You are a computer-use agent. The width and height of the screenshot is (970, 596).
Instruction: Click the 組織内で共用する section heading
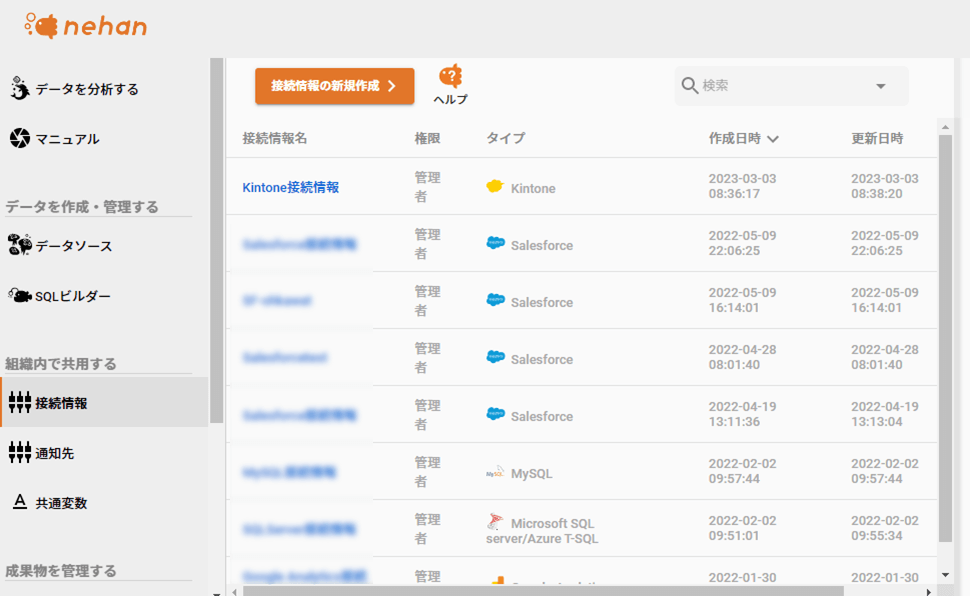click(61, 364)
